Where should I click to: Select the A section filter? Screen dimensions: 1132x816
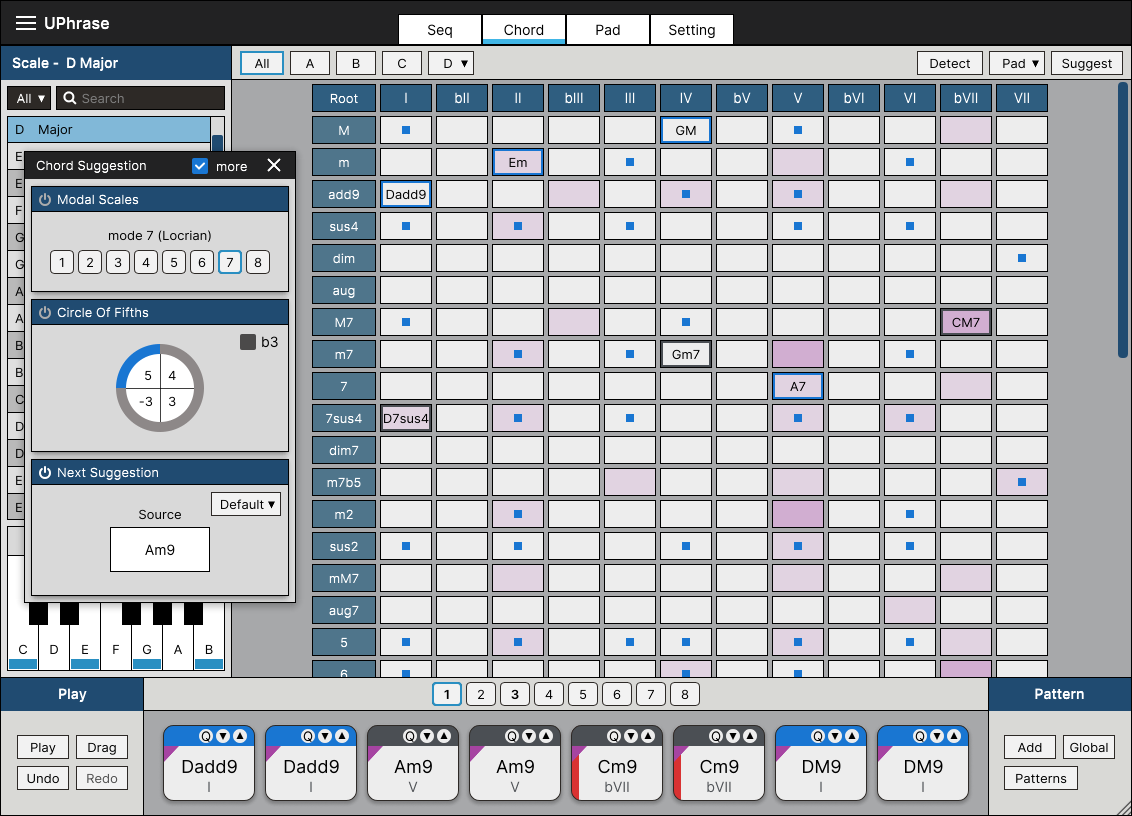pyautogui.click(x=310, y=64)
